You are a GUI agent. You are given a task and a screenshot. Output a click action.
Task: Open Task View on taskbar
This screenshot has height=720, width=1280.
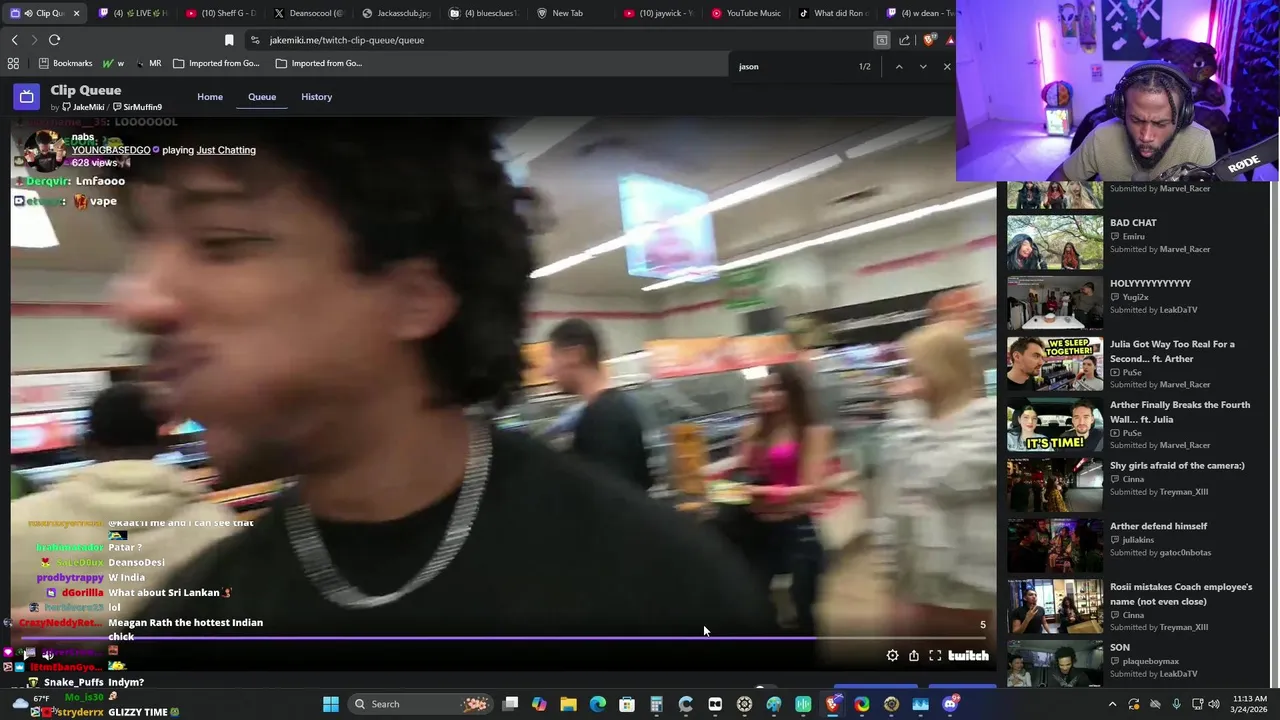tap(510, 704)
